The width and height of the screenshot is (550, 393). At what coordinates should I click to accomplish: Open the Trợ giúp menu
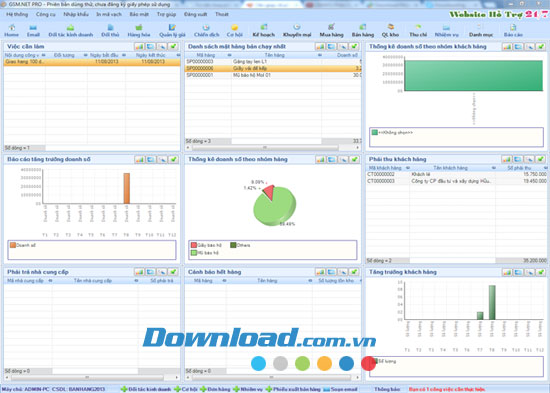pyautogui.click(x=166, y=14)
